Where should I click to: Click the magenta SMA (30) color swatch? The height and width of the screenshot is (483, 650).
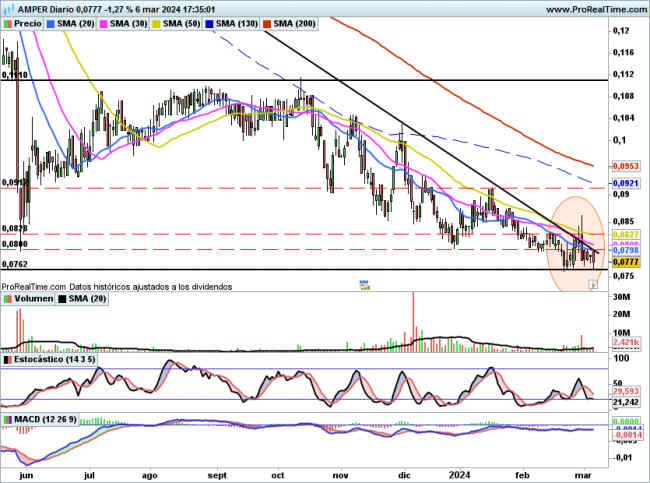click(x=103, y=24)
